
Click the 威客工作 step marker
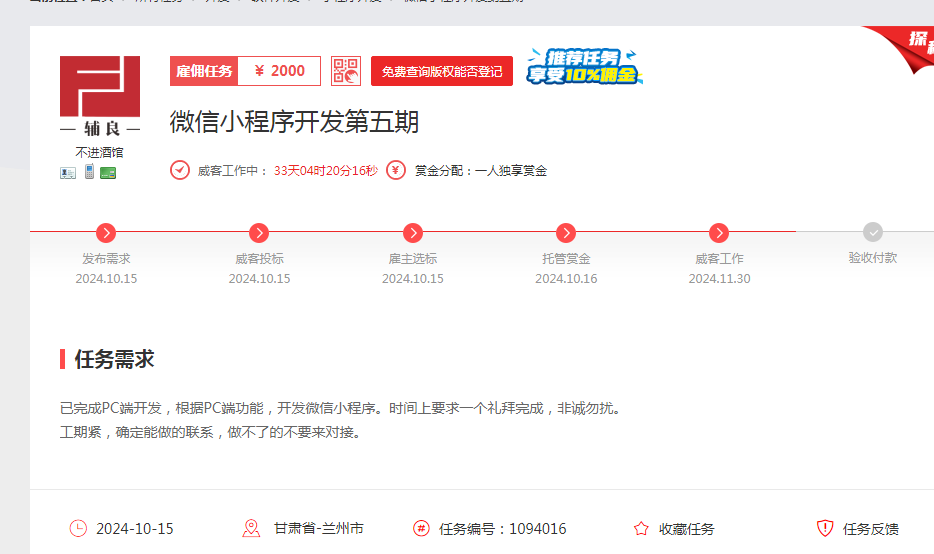(719, 233)
